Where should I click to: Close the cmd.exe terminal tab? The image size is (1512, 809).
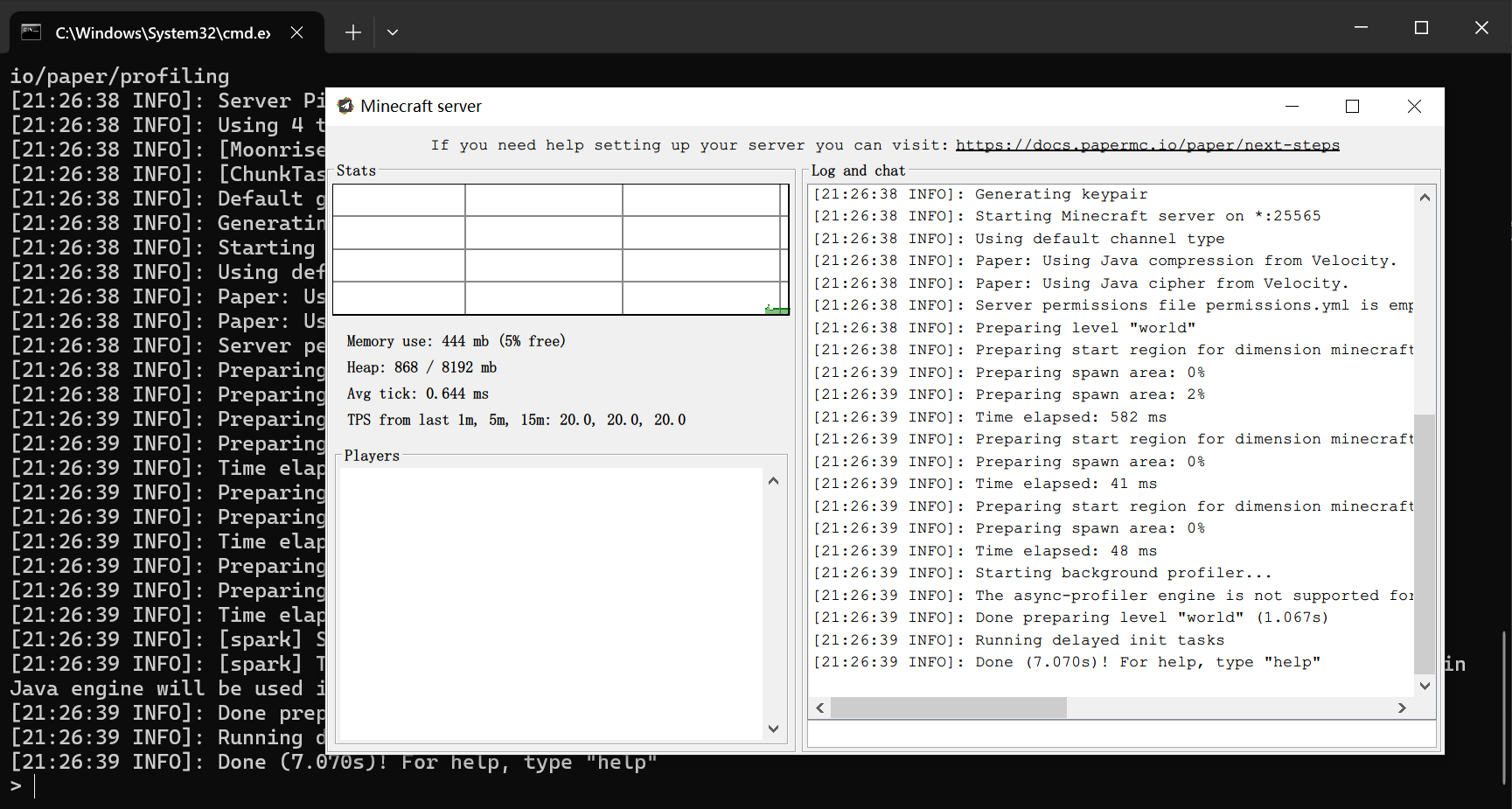(x=296, y=31)
